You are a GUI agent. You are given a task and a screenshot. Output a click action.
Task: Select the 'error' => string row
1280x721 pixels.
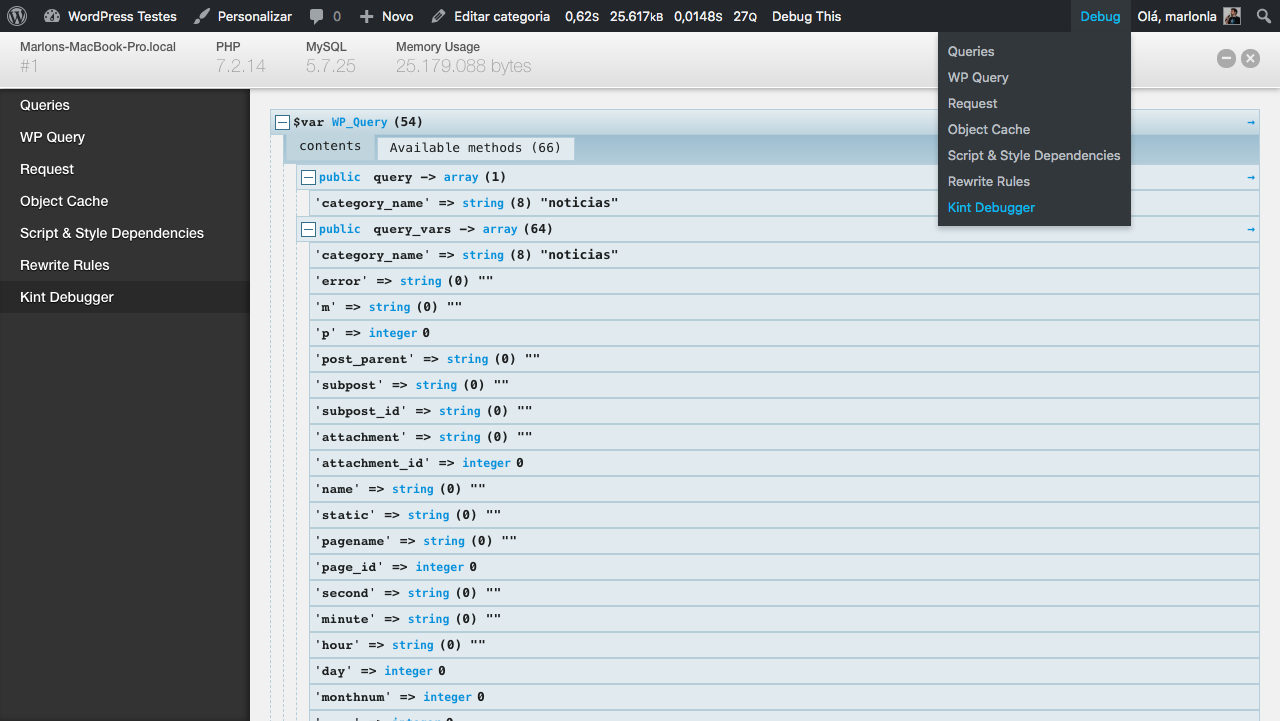(785, 281)
